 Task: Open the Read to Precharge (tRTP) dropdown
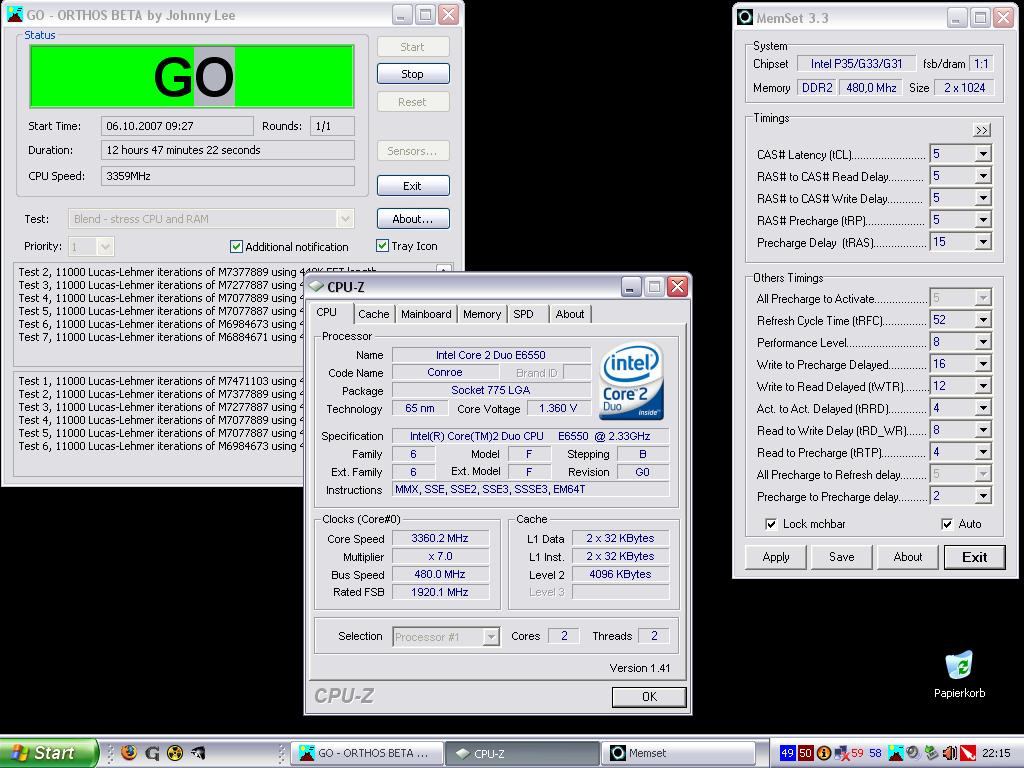pos(983,452)
